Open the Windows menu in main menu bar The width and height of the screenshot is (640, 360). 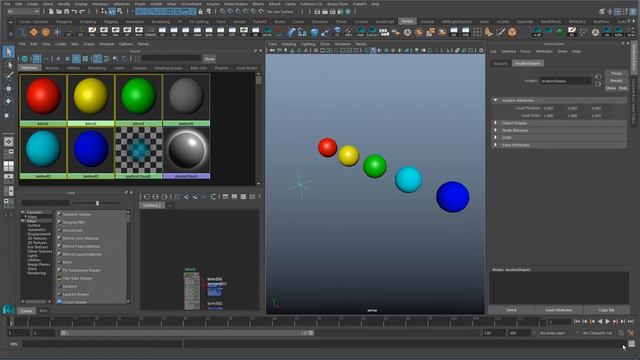(x=100, y=4)
